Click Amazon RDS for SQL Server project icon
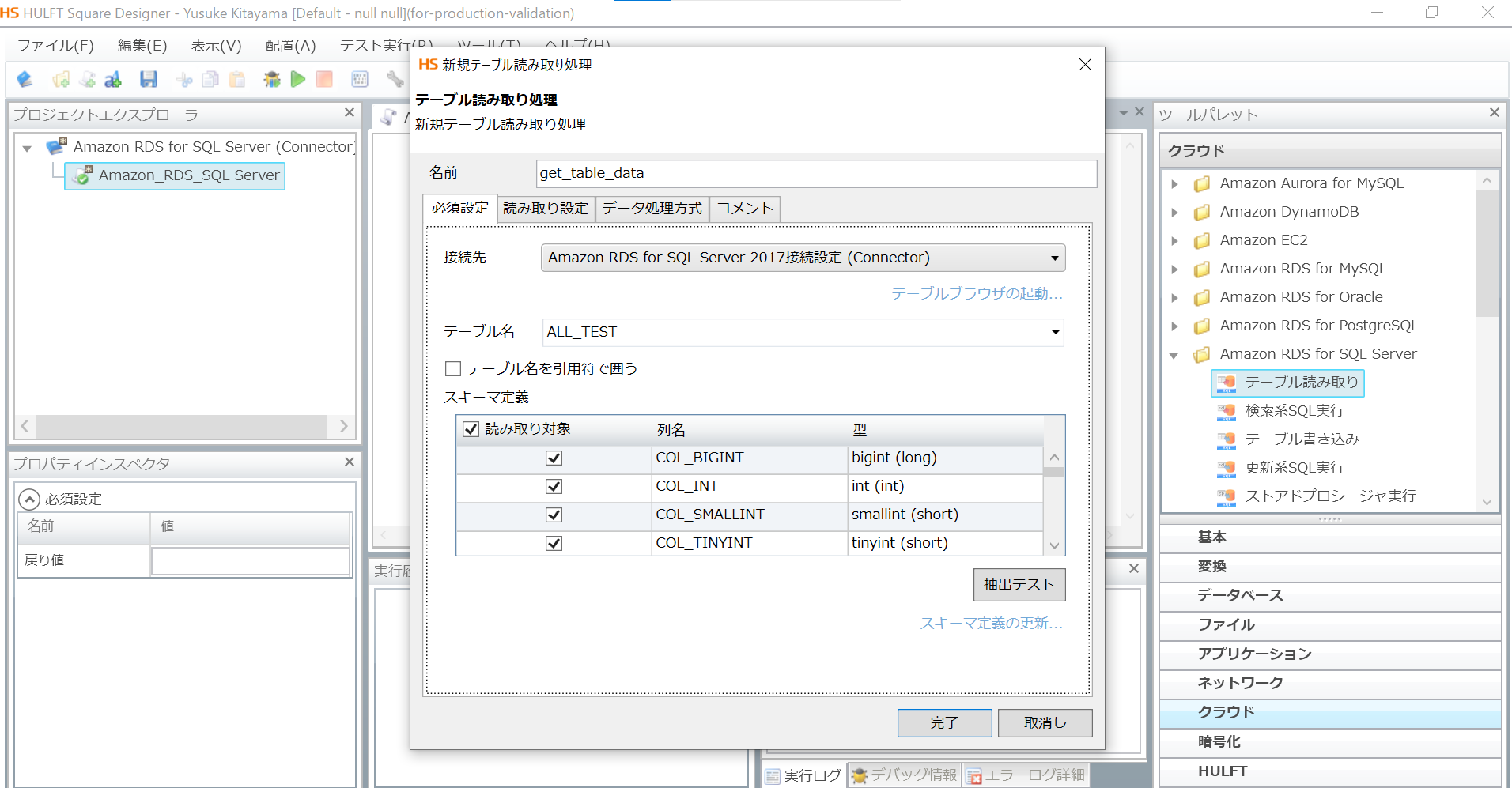The height and width of the screenshot is (788, 1512). pos(56,146)
